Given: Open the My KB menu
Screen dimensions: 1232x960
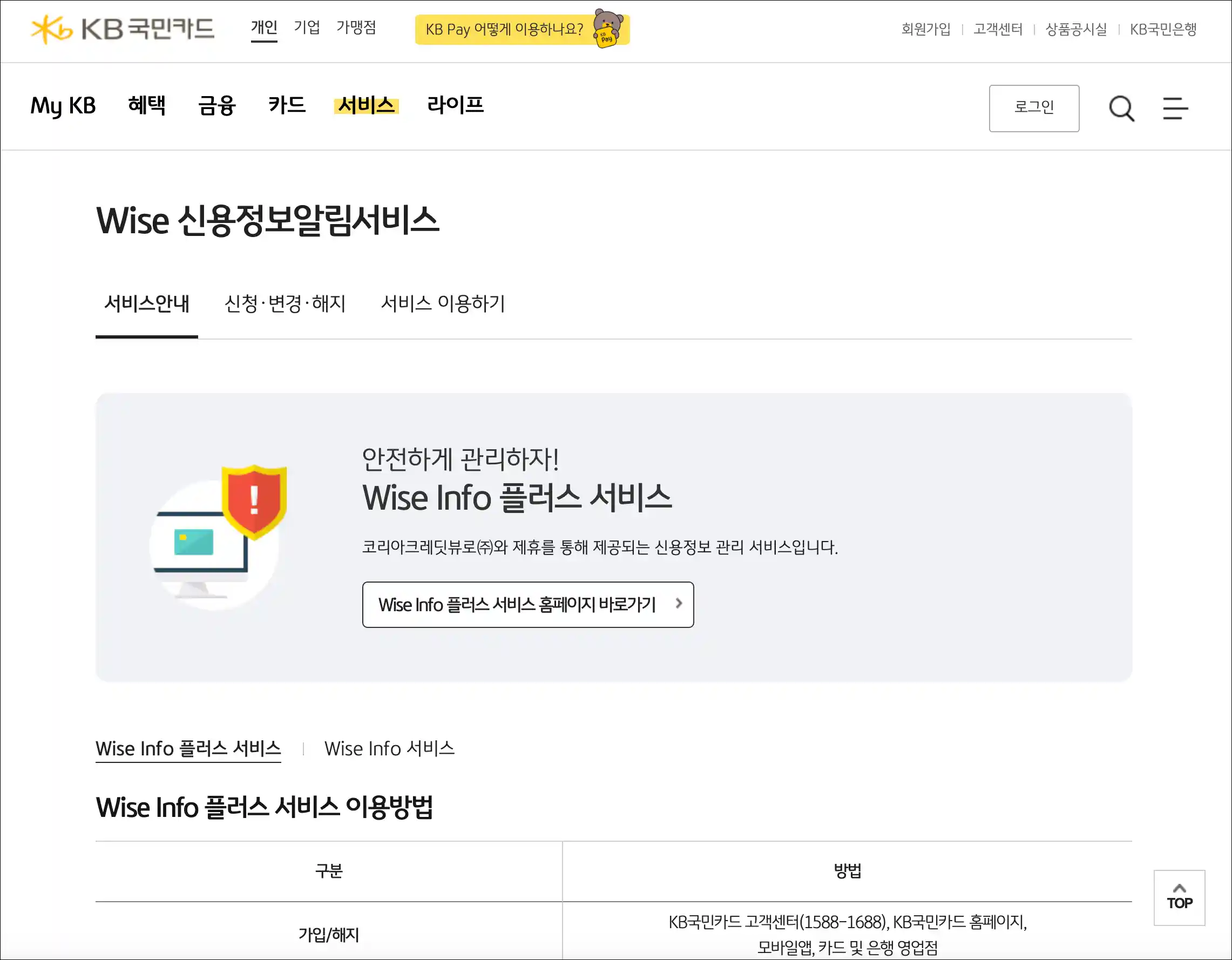Looking at the screenshot, I should 63,106.
